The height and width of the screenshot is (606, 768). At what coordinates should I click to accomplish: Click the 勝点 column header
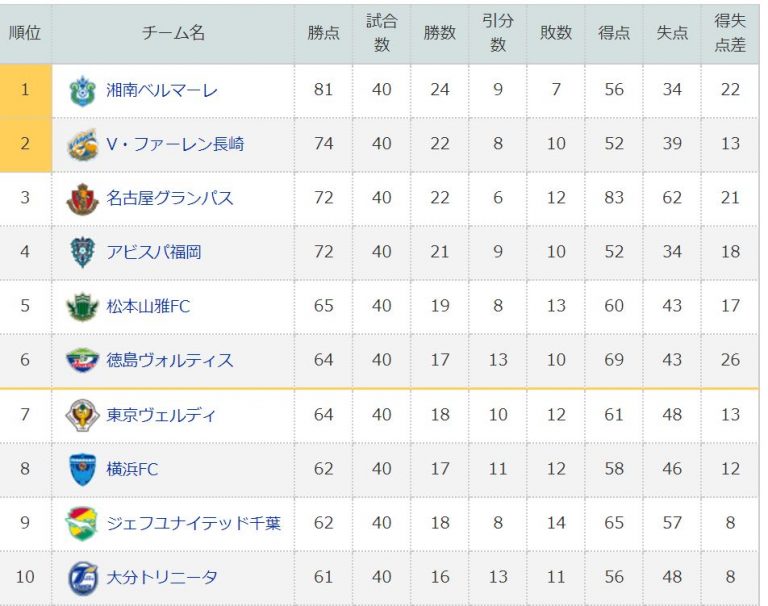coord(323,33)
